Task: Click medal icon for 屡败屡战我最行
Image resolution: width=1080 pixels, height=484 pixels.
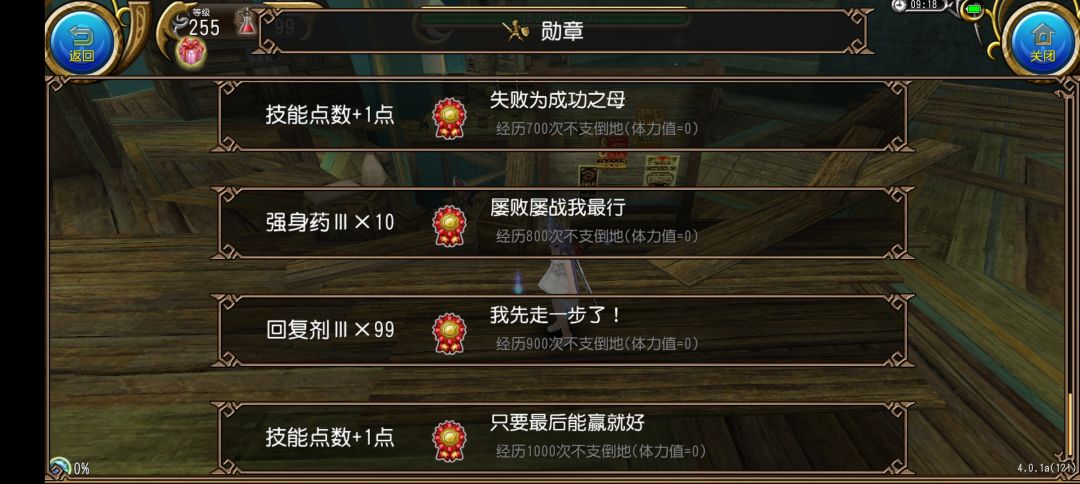Action: [449, 226]
